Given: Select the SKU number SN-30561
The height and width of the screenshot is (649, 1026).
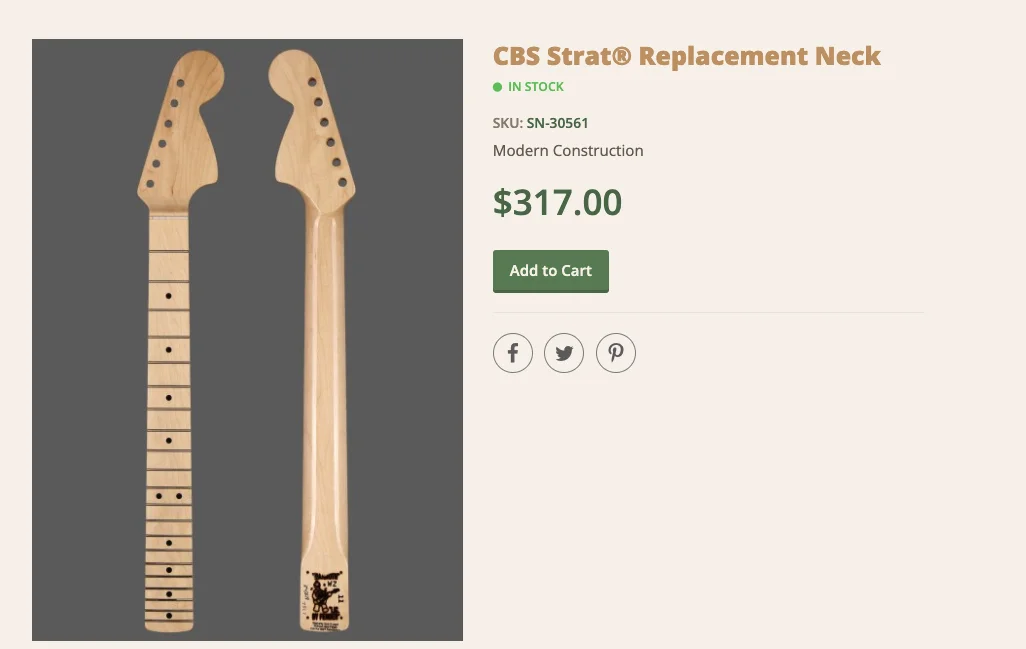Looking at the screenshot, I should pos(558,123).
